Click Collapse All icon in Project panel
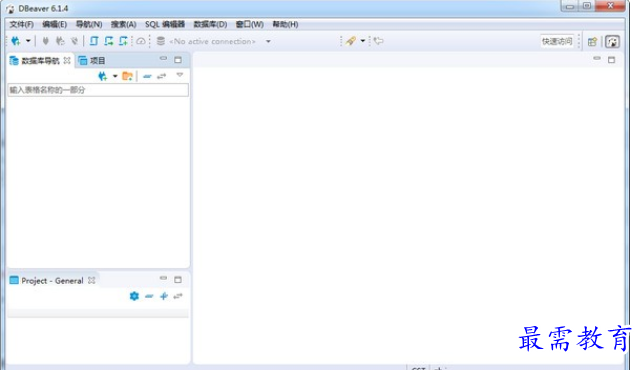 tap(149, 296)
